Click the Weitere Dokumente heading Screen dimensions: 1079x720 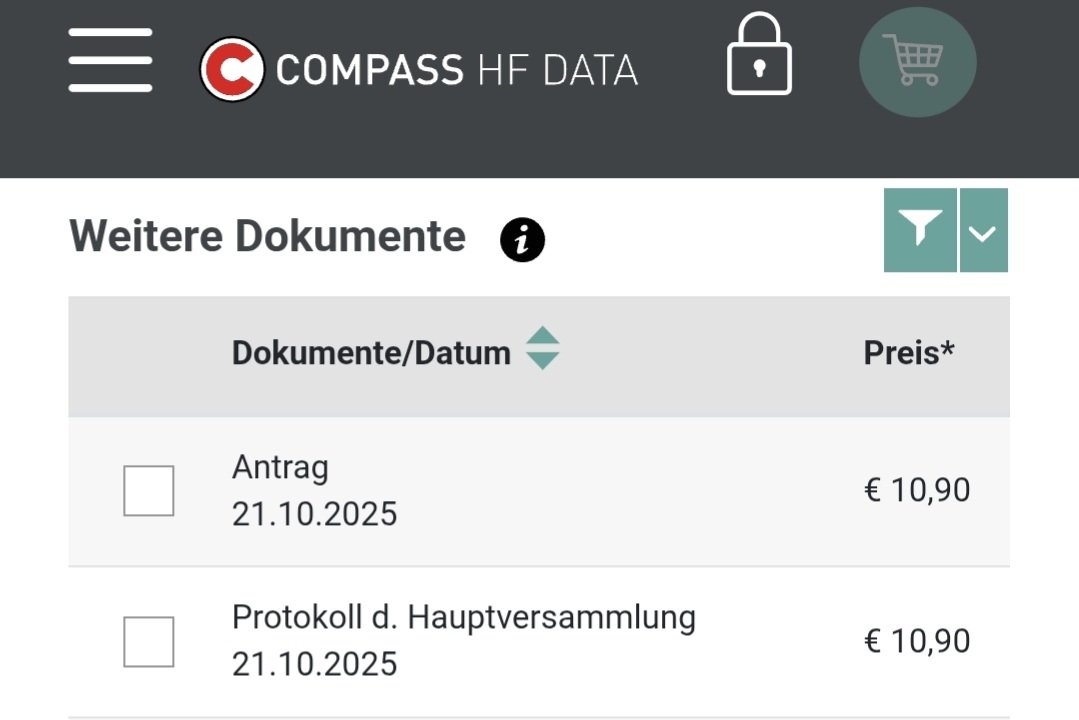(x=267, y=237)
